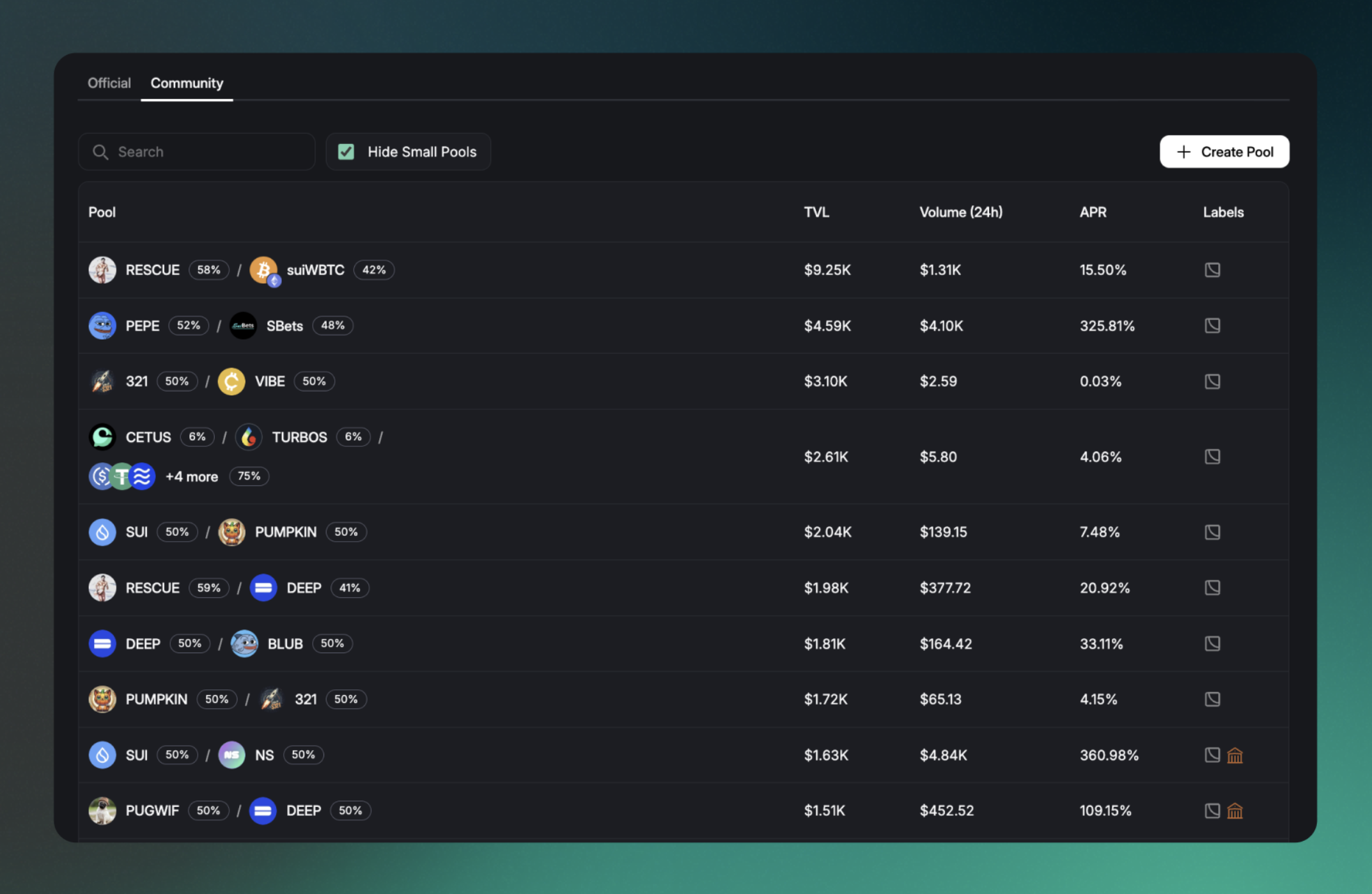The width and height of the screenshot is (1372, 894).
Task: Uncheck the Hide Small Pools checkbox
Action: (347, 152)
